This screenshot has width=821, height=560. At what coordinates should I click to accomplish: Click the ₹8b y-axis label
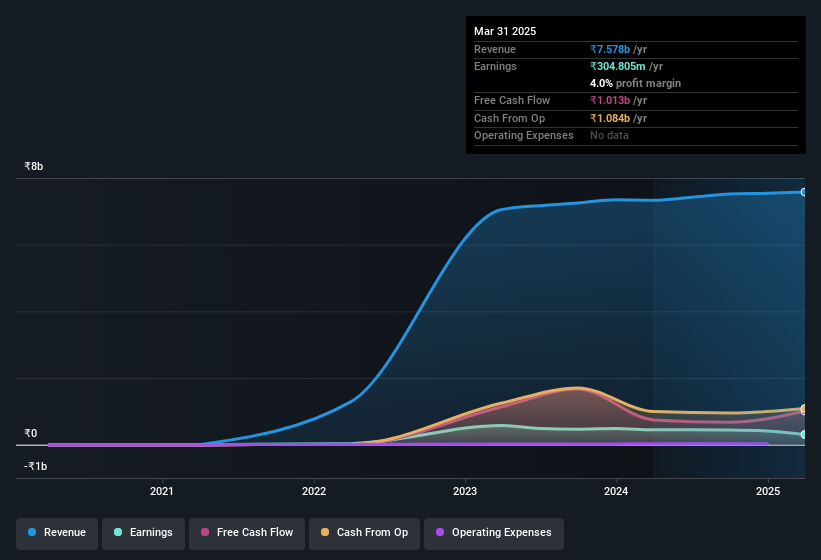[34, 166]
